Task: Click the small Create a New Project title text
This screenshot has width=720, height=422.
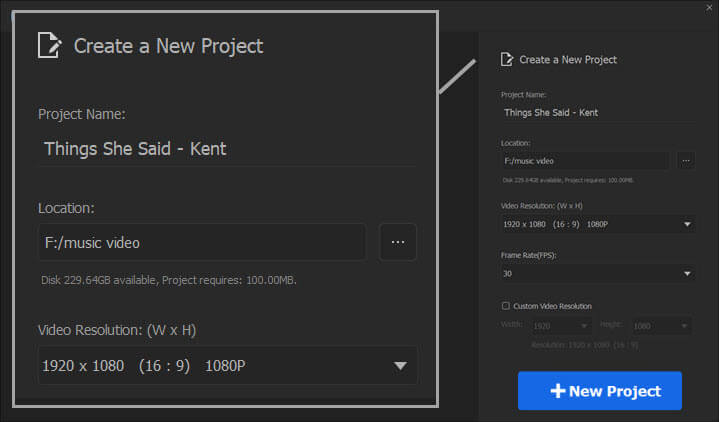Action: point(568,59)
